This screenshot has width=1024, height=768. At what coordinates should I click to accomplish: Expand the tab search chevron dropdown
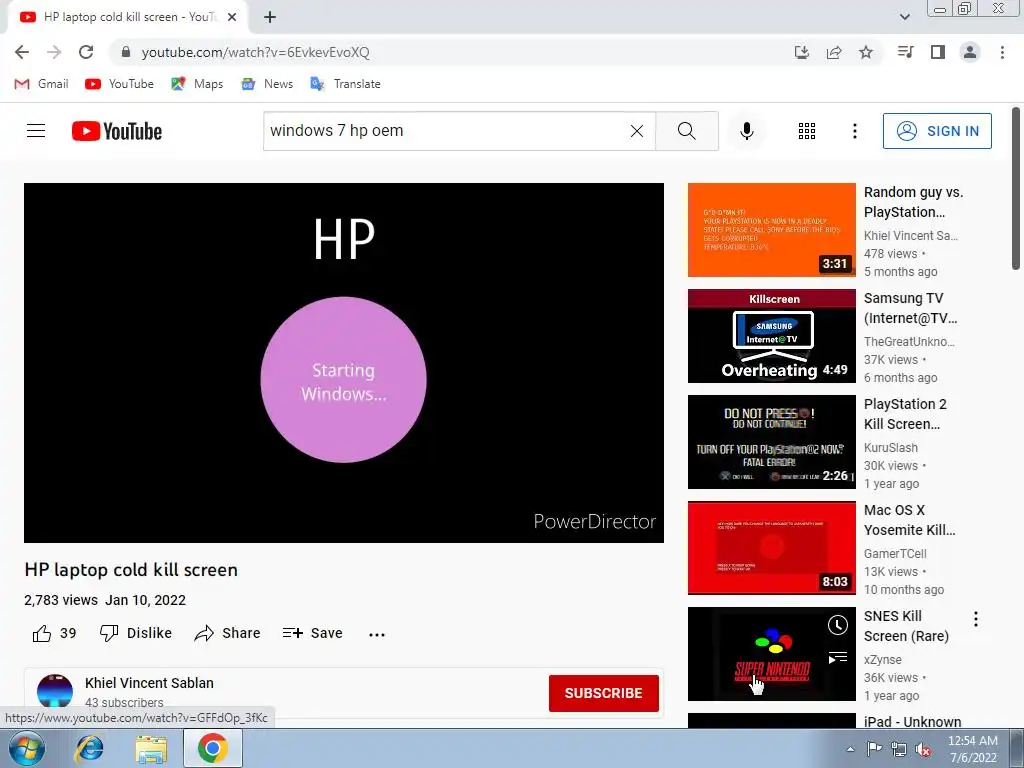point(904,17)
